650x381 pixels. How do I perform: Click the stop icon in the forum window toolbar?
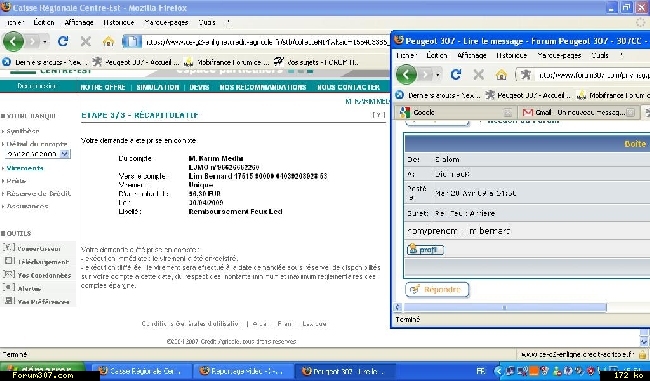coord(479,74)
